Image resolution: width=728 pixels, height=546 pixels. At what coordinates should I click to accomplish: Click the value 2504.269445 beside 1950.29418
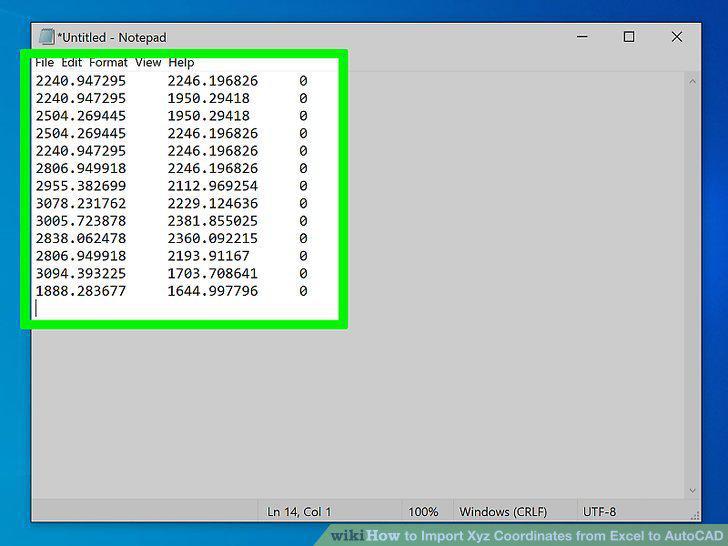point(81,116)
